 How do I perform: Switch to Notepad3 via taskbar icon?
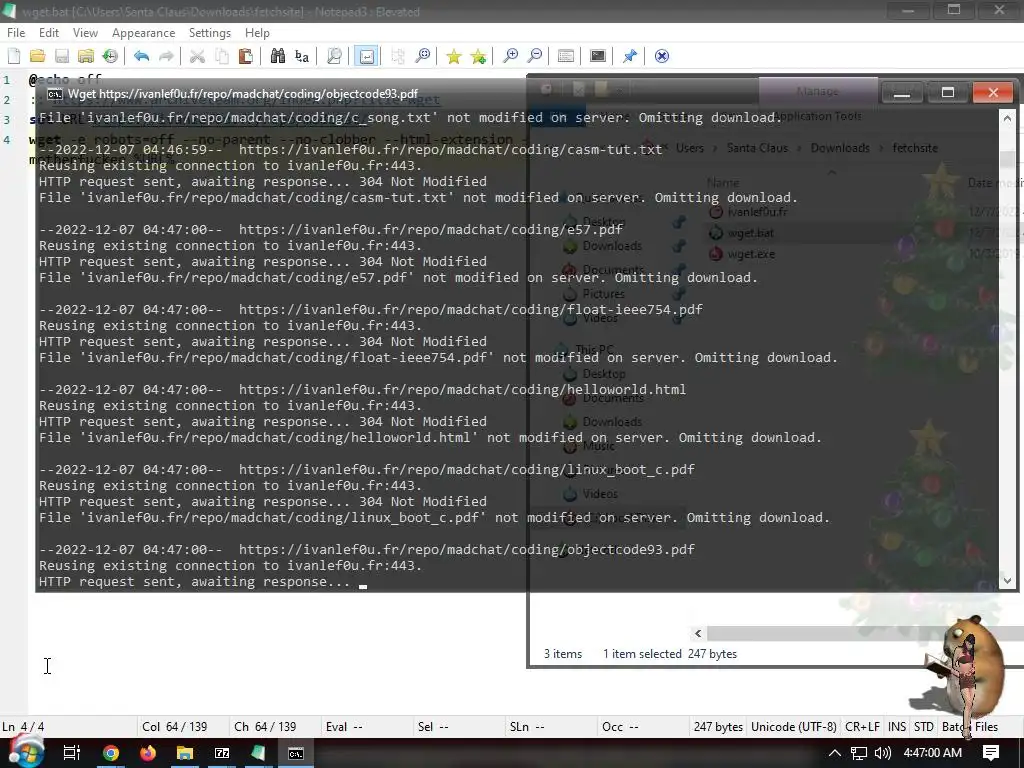tap(259, 753)
